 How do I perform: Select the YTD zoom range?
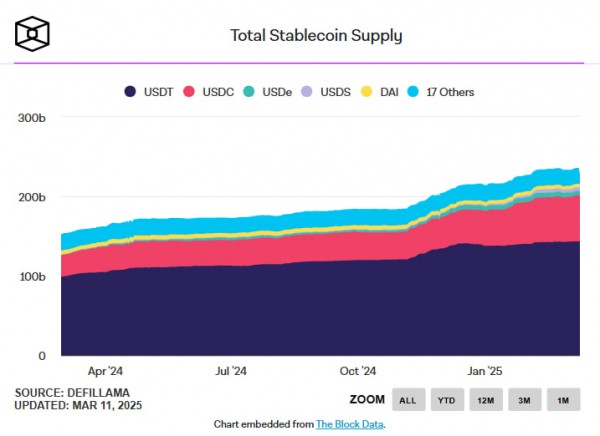[x=446, y=400]
